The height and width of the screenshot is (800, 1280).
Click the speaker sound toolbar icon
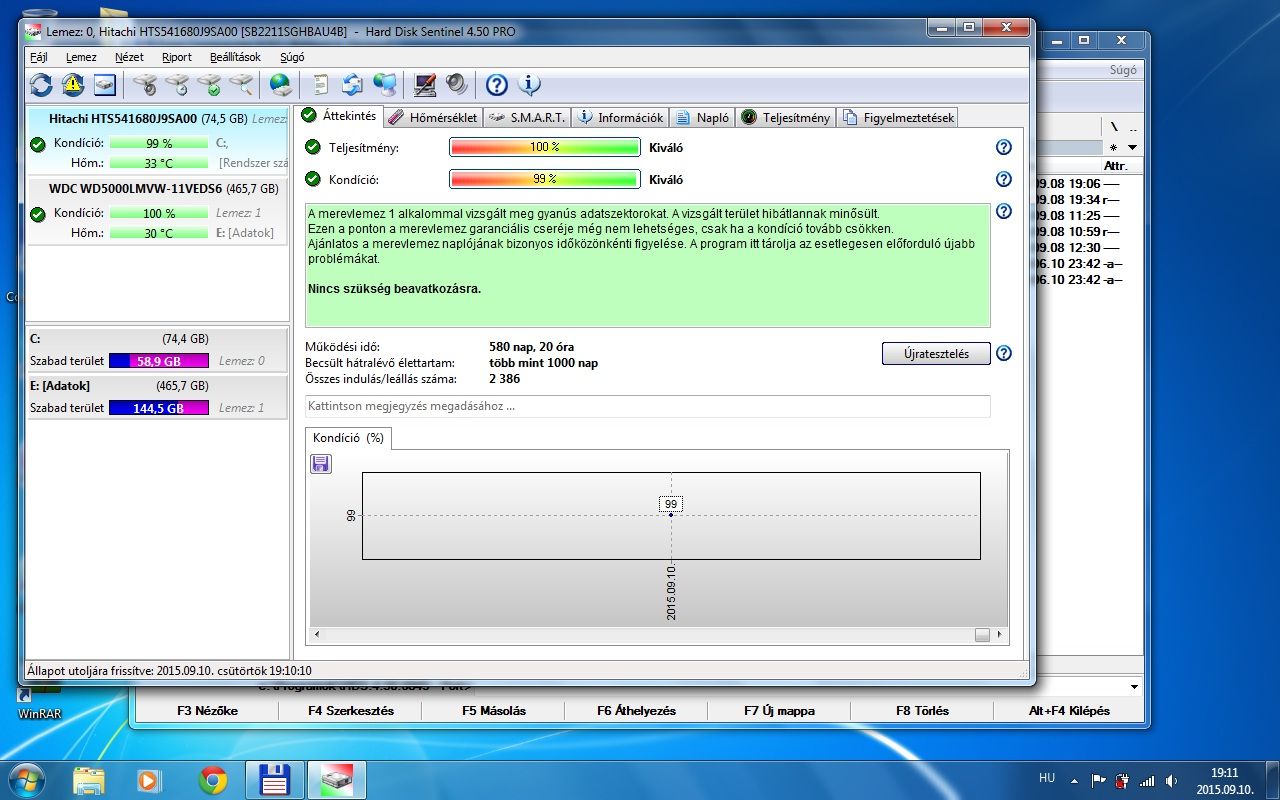[x=457, y=85]
